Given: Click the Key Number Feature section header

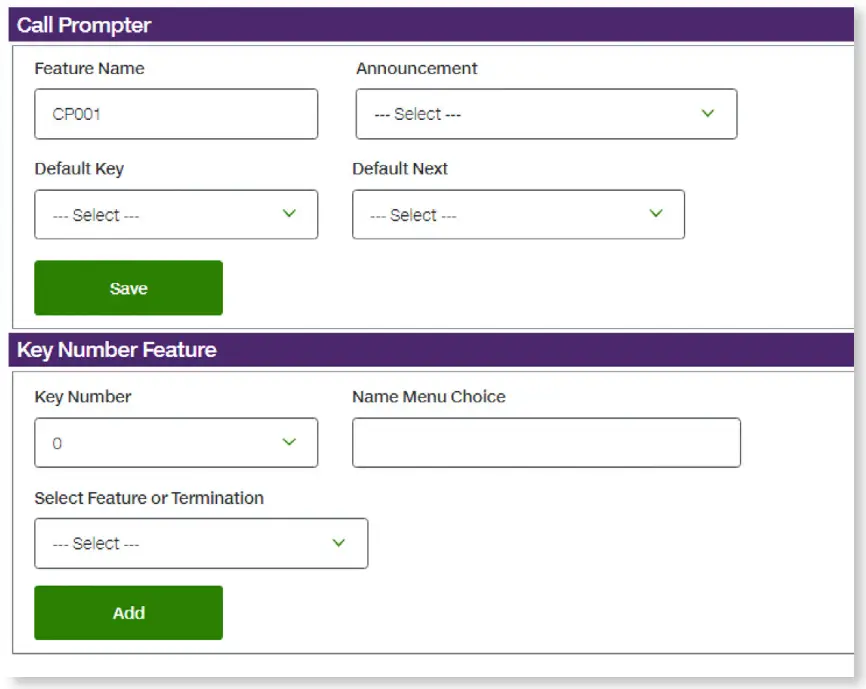Looking at the screenshot, I should (x=117, y=350).
